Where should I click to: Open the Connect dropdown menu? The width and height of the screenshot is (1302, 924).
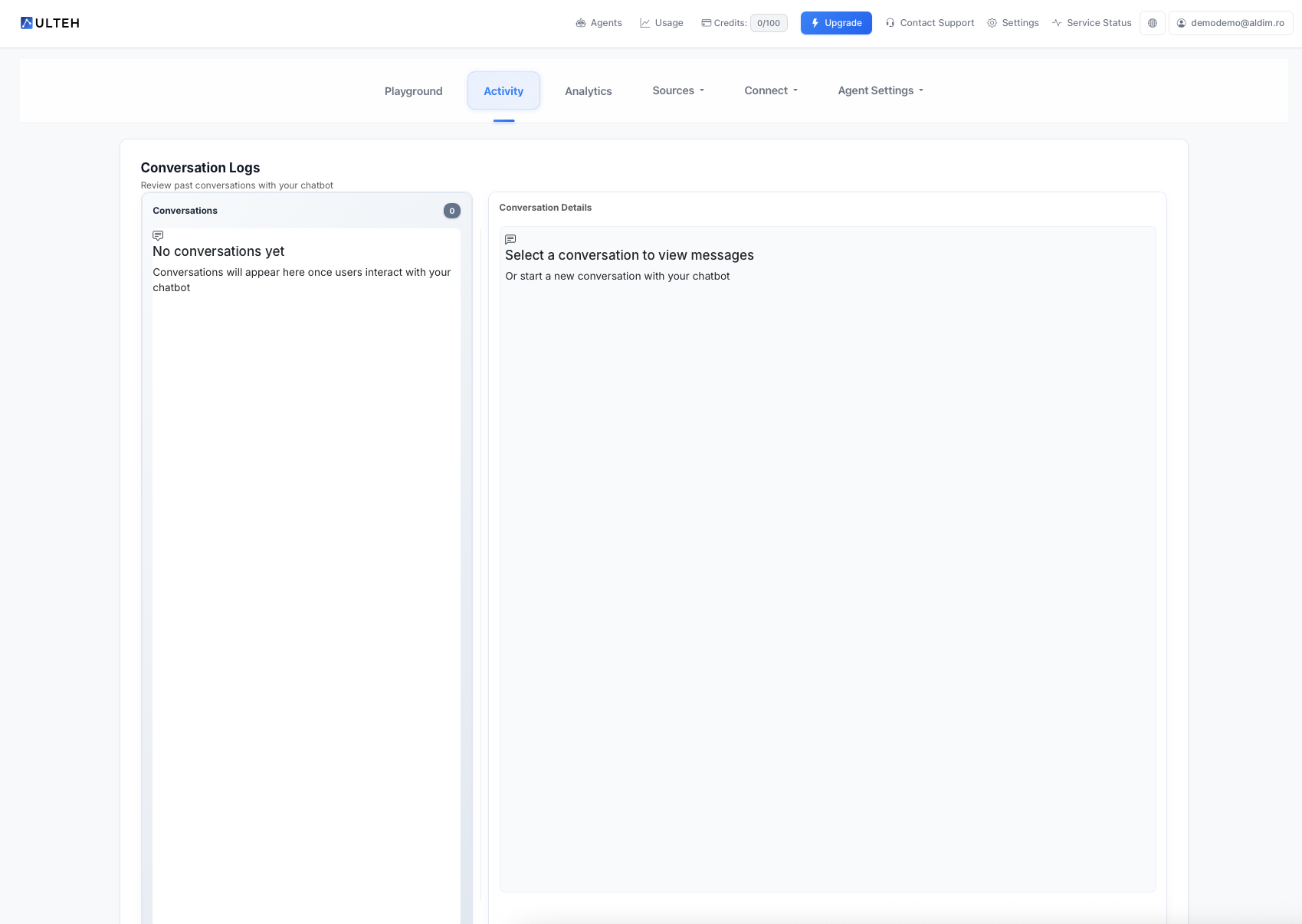pyautogui.click(x=770, y=90)
